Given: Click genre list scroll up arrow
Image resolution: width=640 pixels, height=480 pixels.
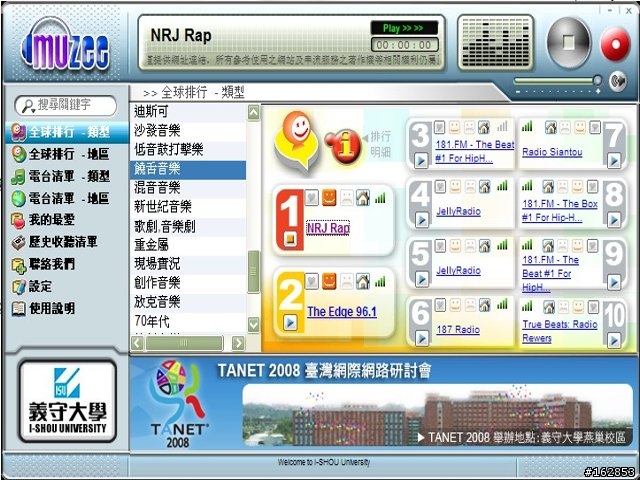Looking at the screenshot, I should coord(253,113).
